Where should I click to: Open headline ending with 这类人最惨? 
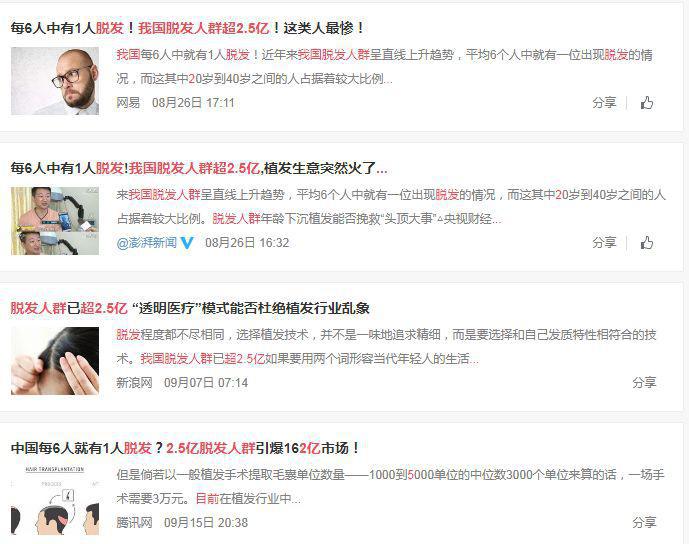tap(188, 28)
